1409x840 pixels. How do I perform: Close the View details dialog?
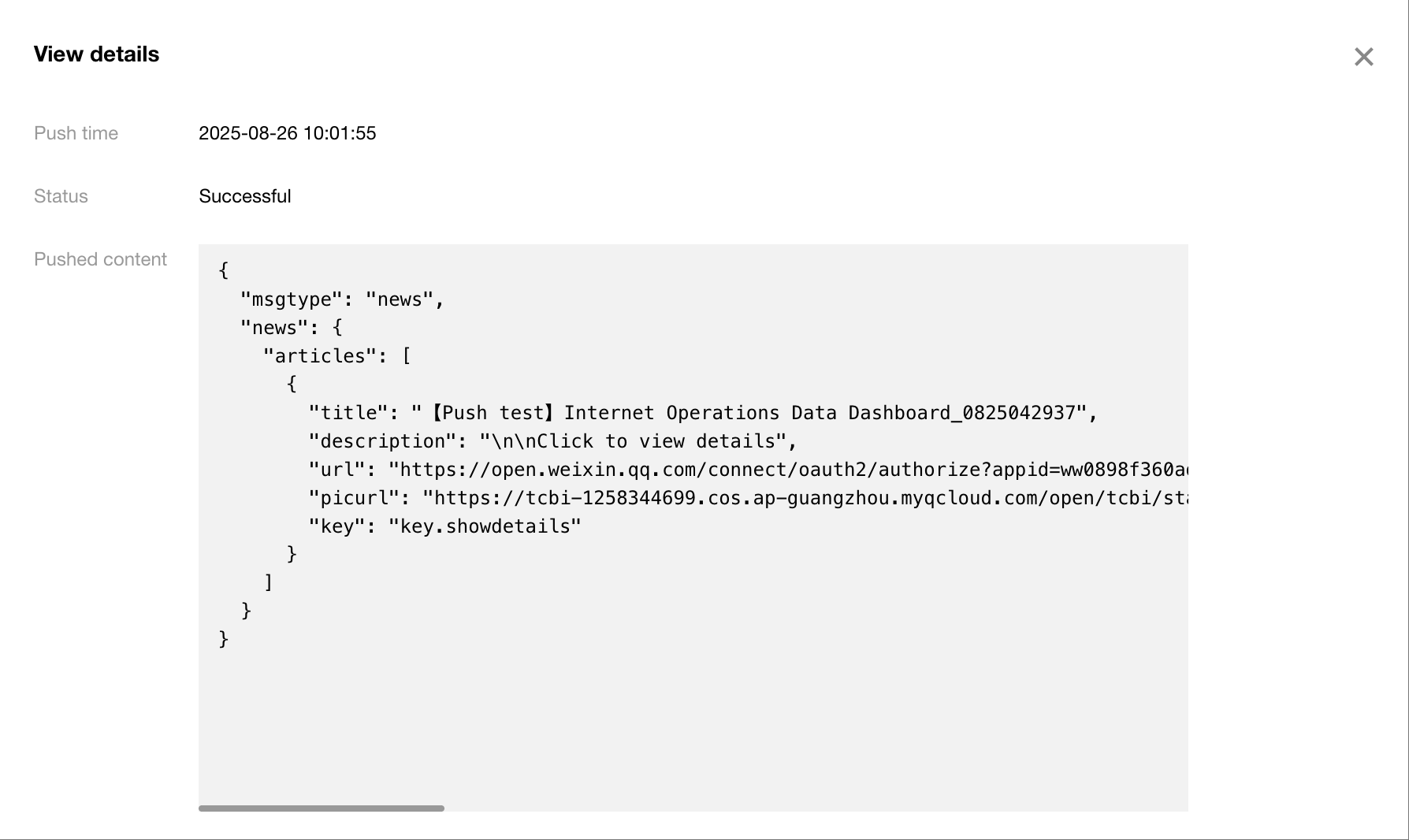coord(1363,57)
